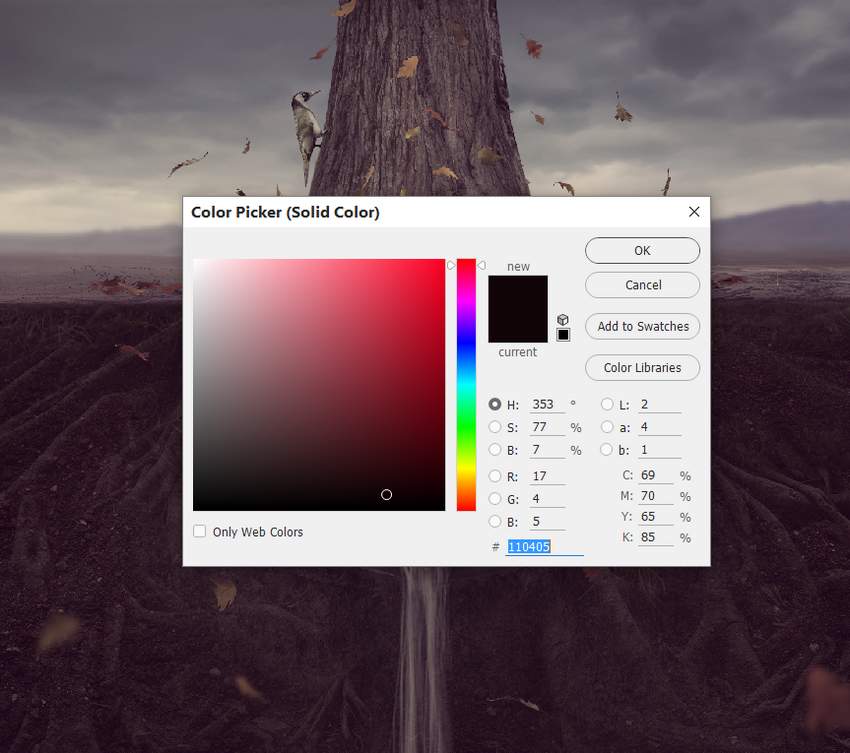Click the G value field showing 4
The height and width of the screenshot is (753, 850).
pyautogui.click(x=546, y=499)
